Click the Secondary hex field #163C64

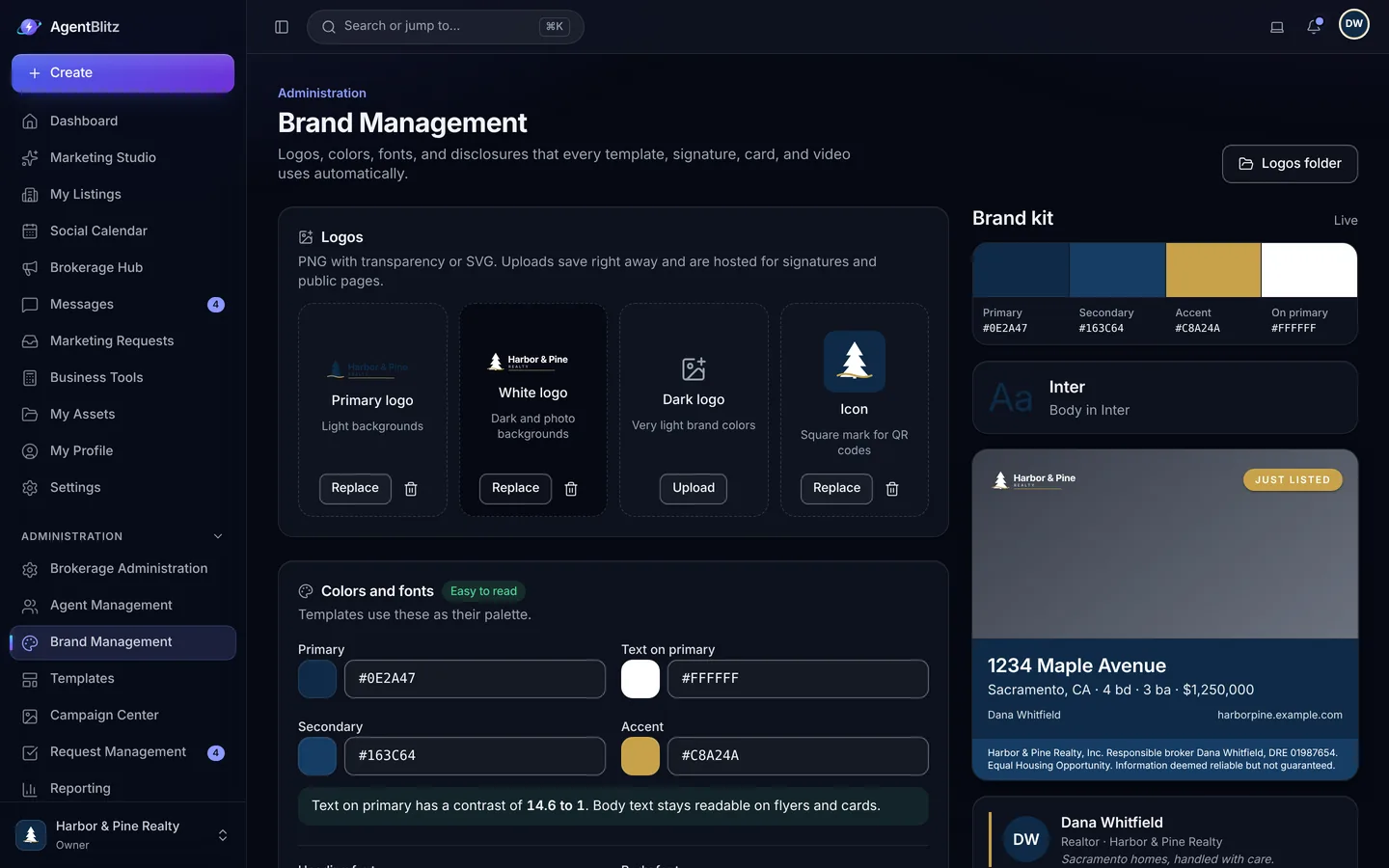475,756
